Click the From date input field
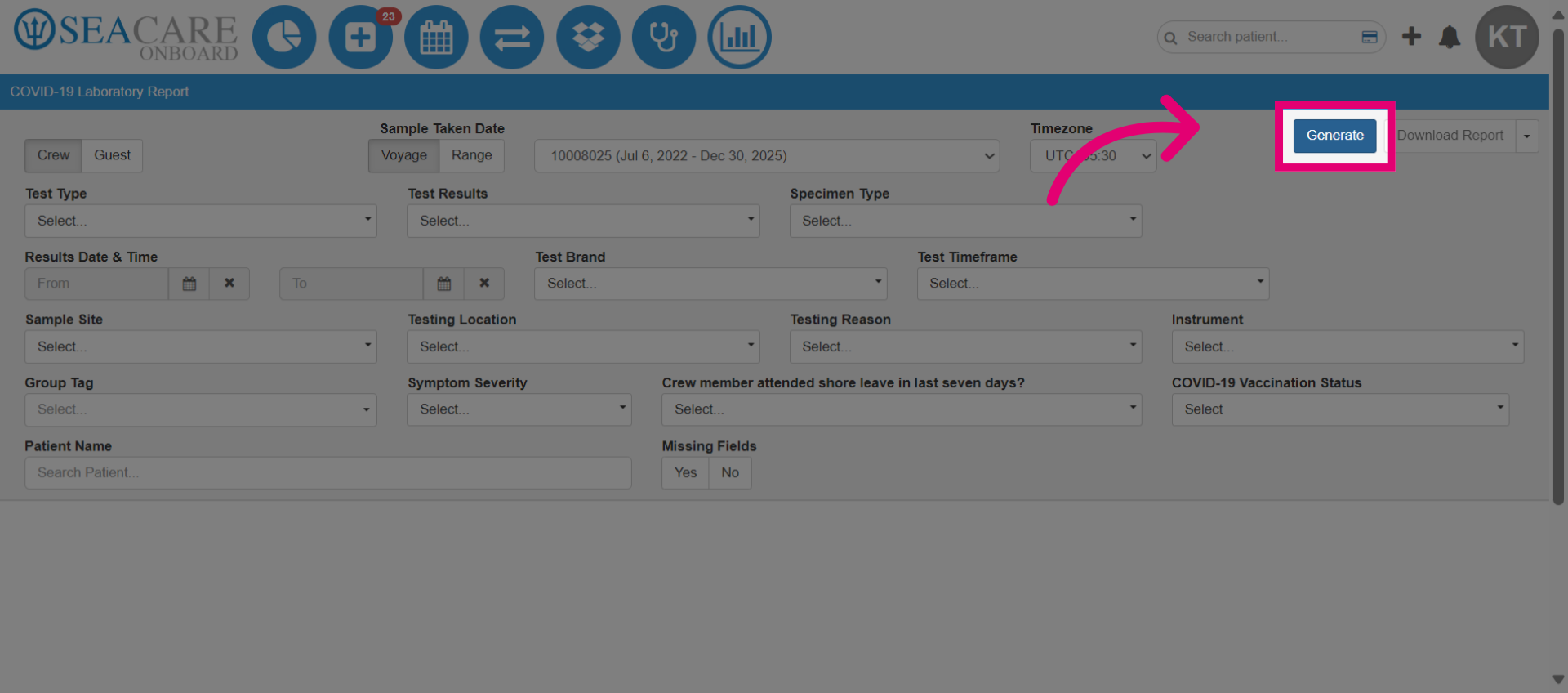Viewport: 1568px width, 693px height. [x=96, y=284]
